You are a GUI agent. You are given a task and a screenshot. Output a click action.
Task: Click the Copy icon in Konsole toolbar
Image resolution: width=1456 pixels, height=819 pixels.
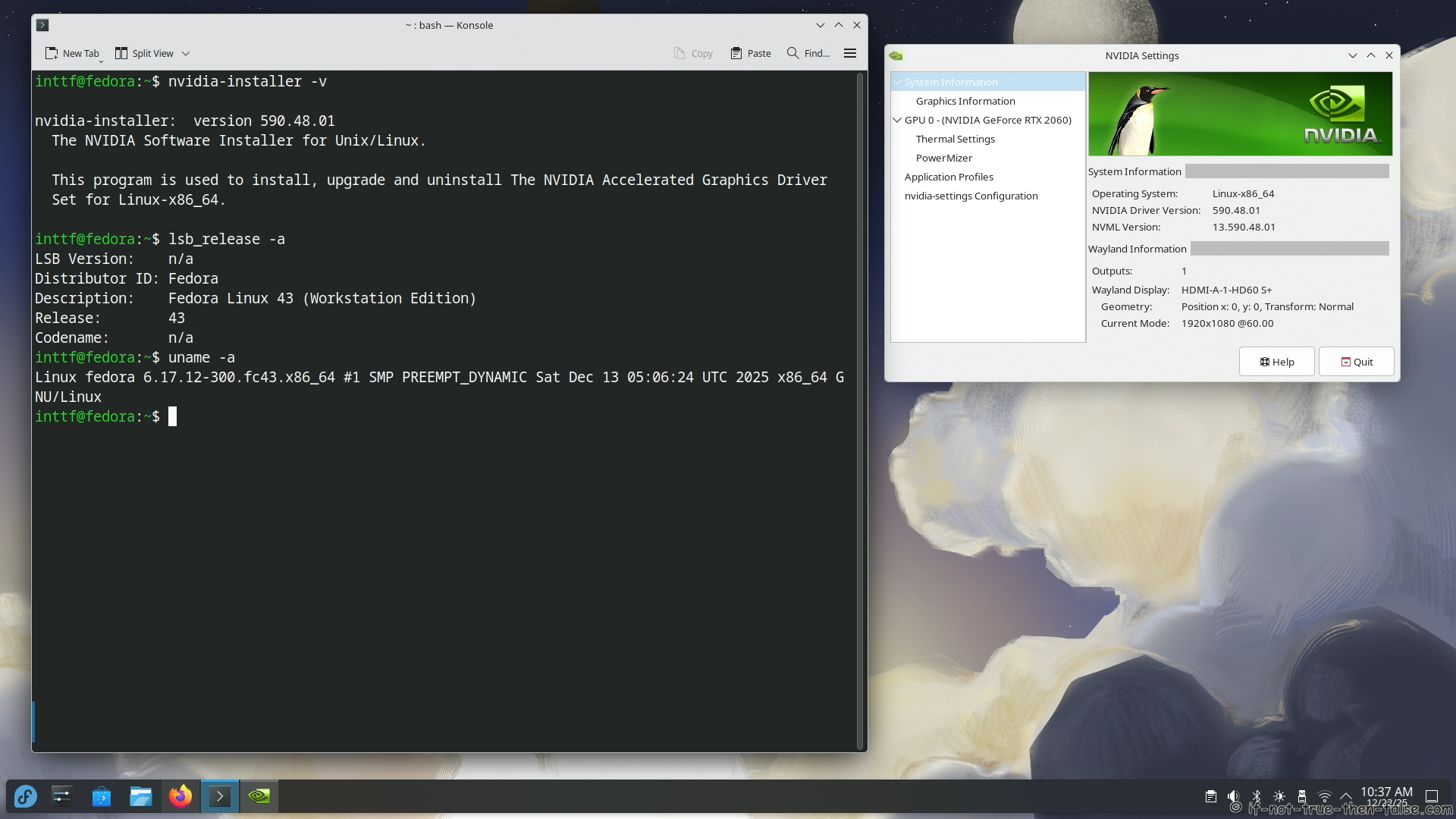click(679, 53)
